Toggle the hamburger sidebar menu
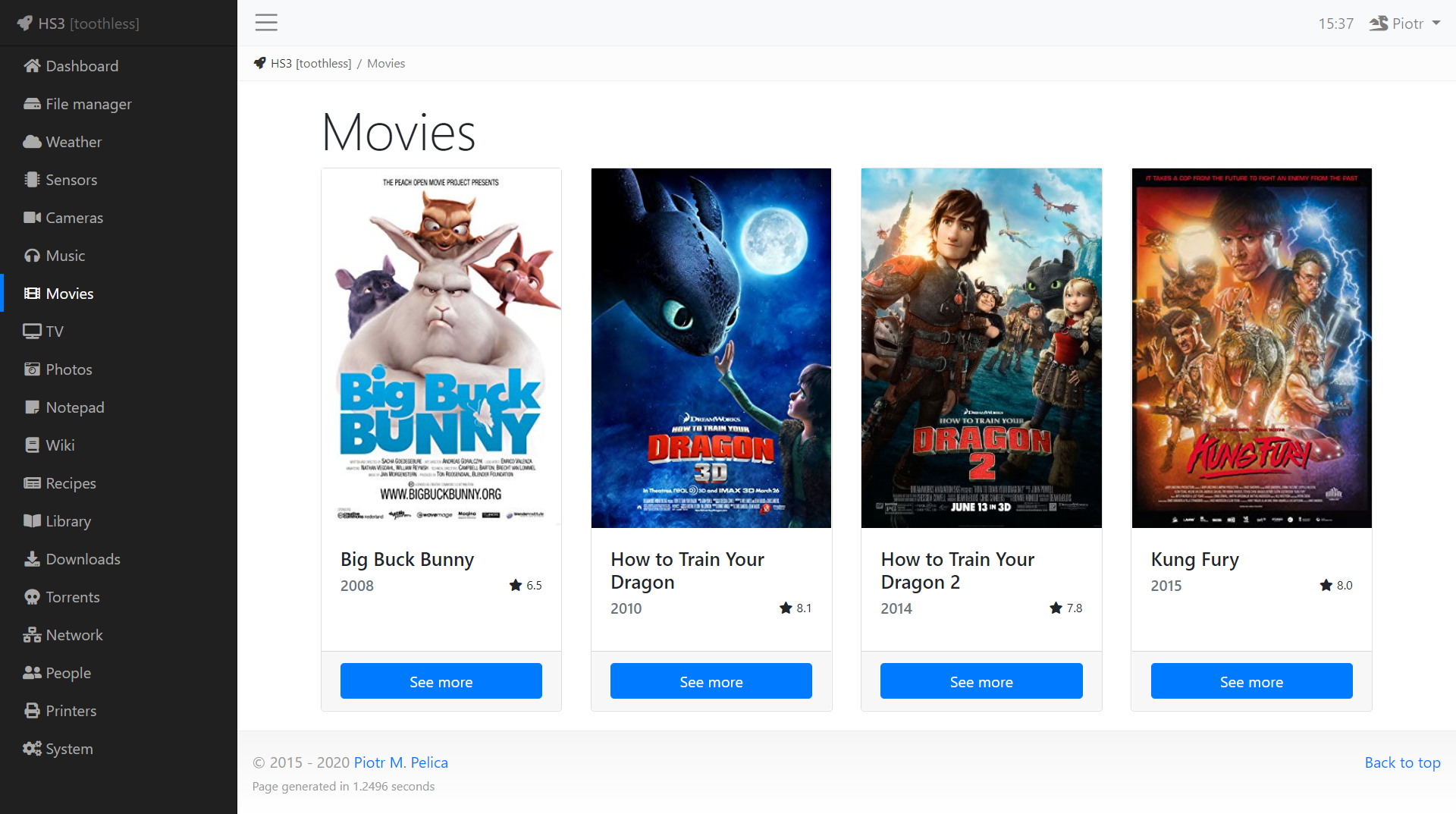The image size is (1456, 814). tap(266, 23)
